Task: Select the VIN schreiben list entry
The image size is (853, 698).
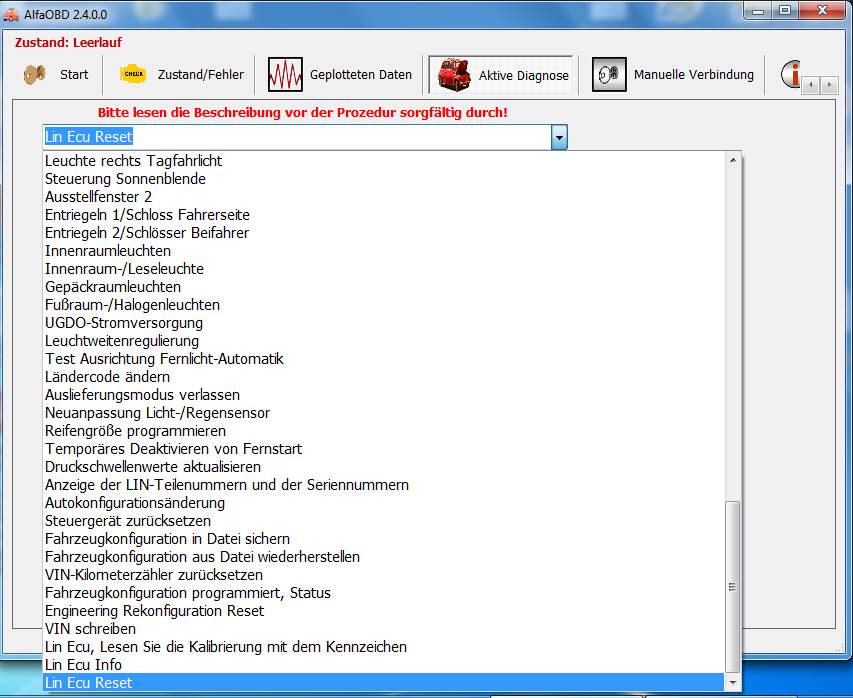Action: click(90, 629)
